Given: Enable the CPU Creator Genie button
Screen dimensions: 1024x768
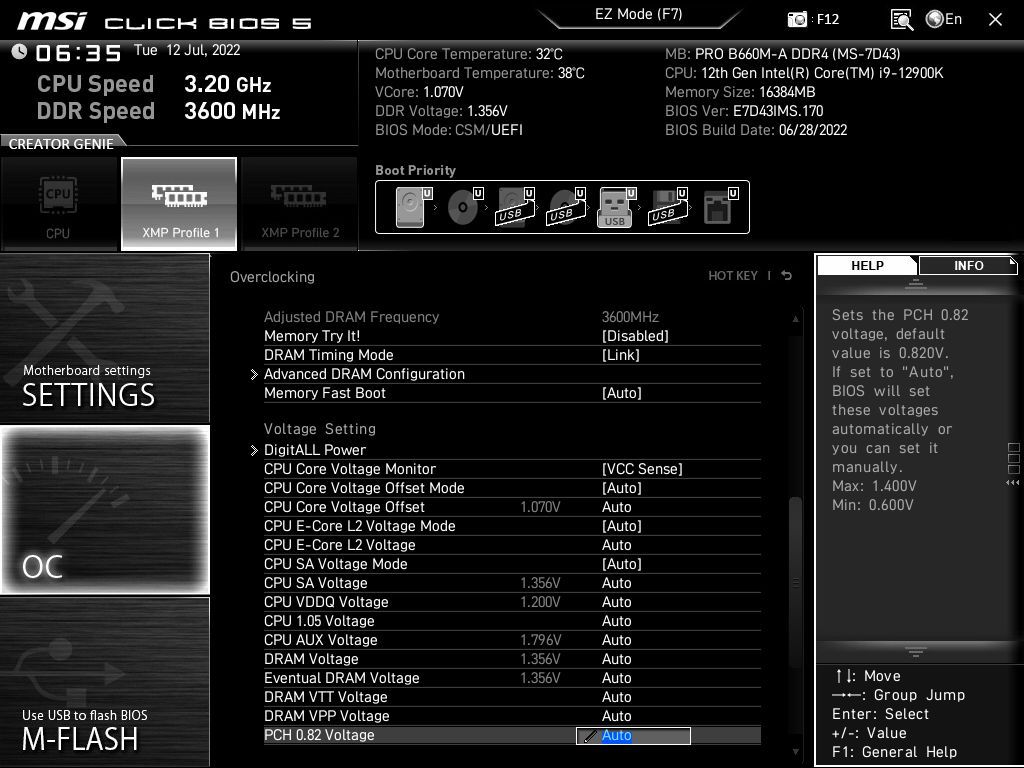Looking at the screenshot, I should (59, 204).
